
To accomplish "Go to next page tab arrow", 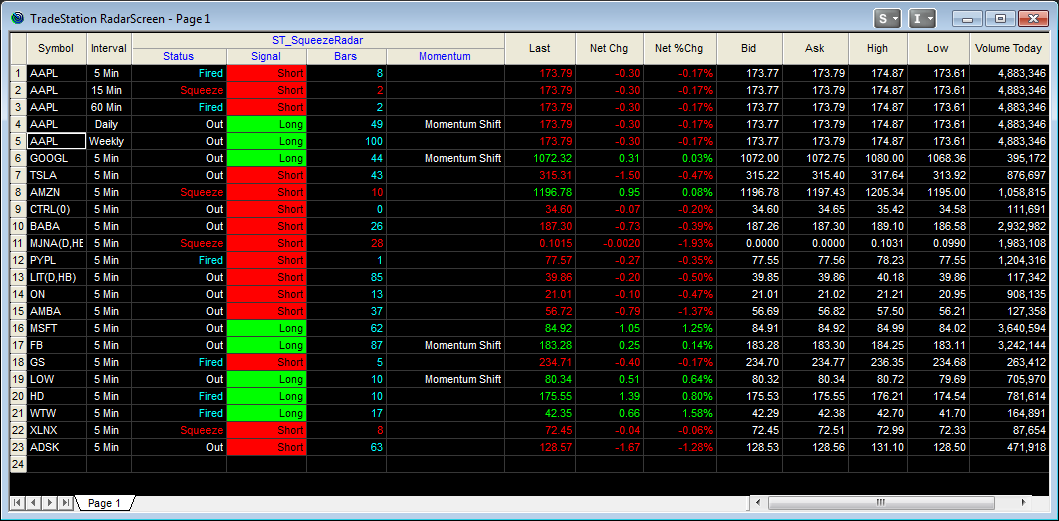I will pyautogui.click(x=50, y=503).
